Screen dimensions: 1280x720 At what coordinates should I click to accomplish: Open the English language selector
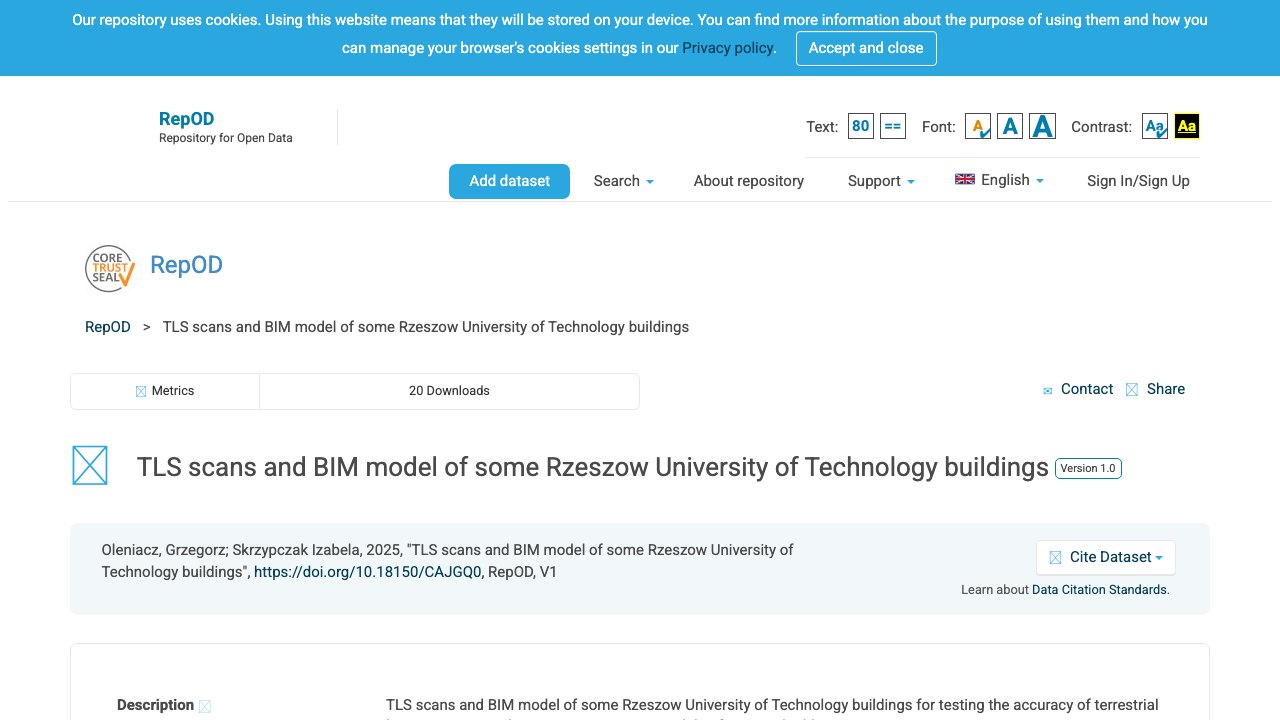click(x=1000, y=180)
